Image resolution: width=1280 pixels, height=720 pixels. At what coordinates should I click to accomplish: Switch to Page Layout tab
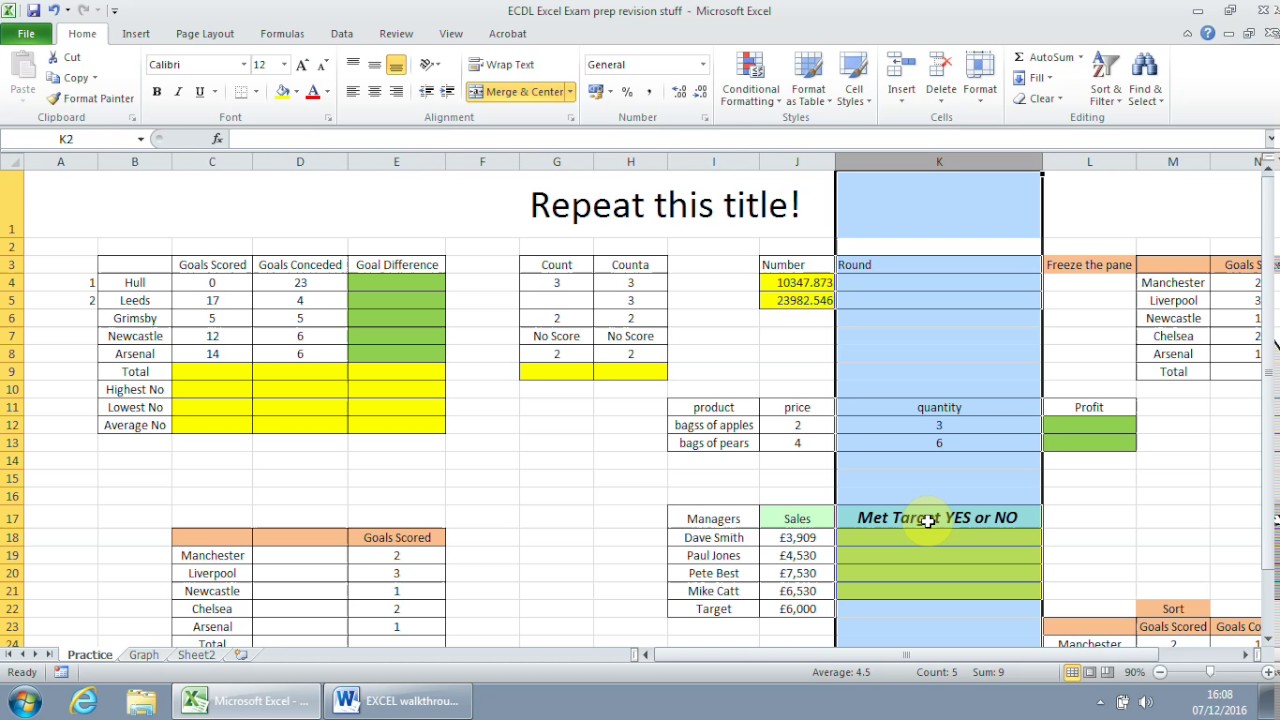[x=205, y=33]
